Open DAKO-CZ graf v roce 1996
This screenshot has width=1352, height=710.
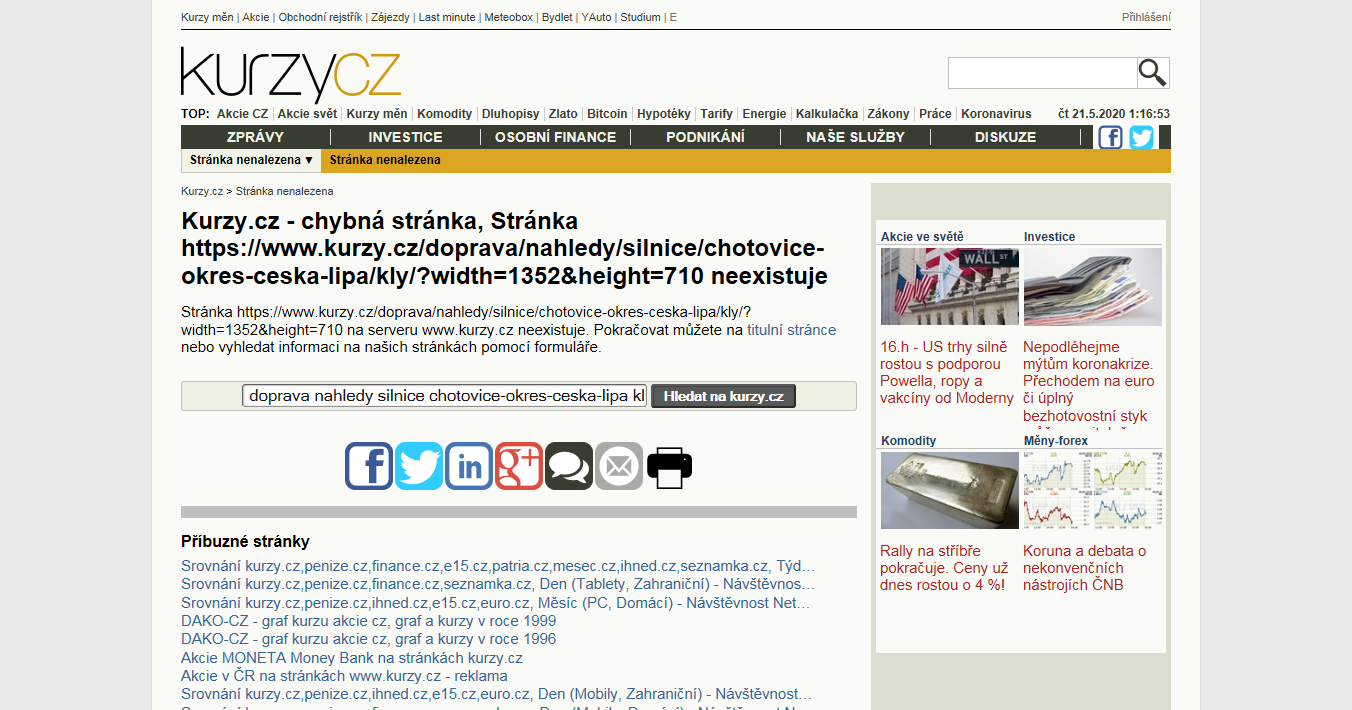[369, 639]
